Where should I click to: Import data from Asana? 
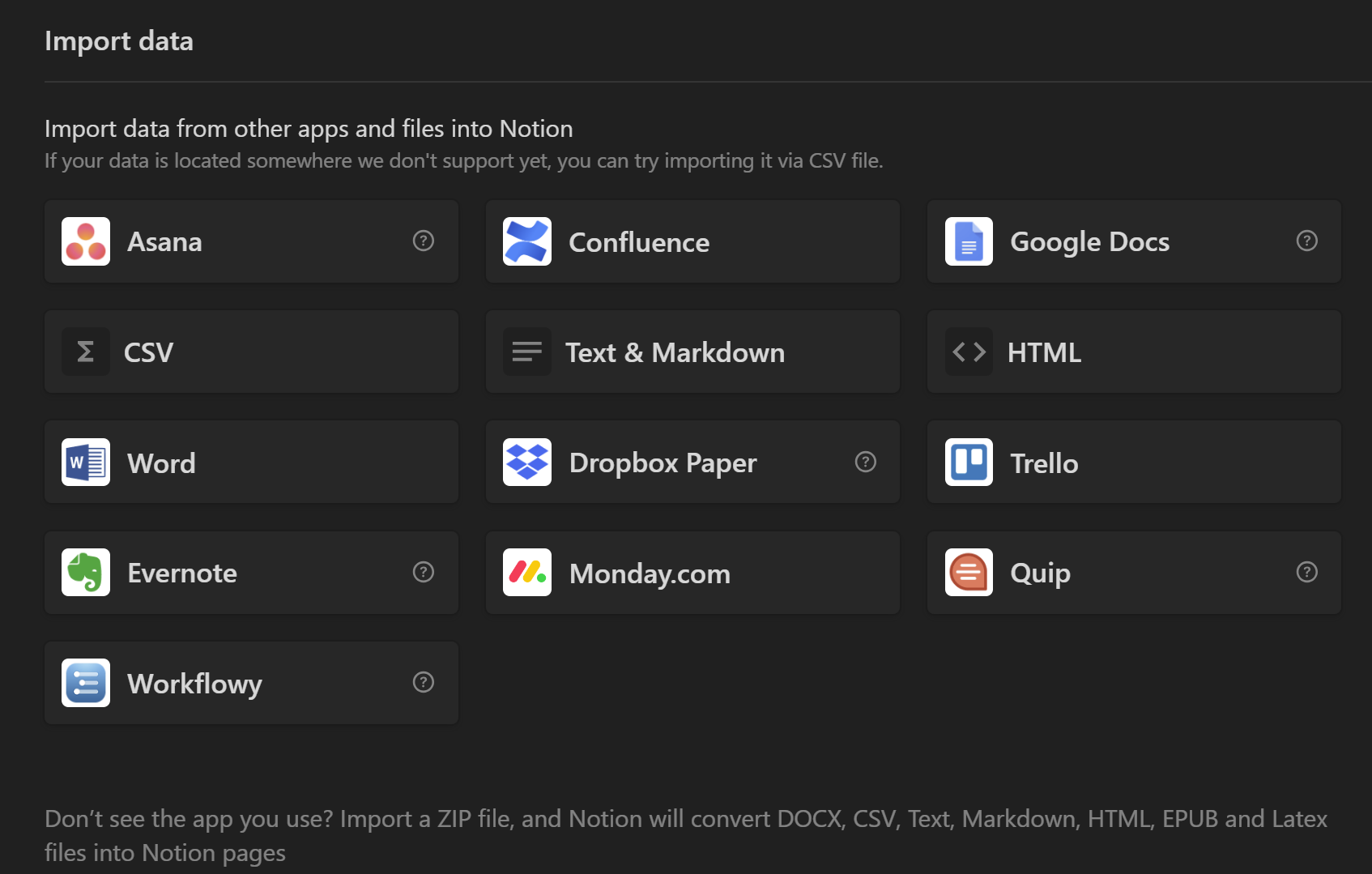pos(252,241)
